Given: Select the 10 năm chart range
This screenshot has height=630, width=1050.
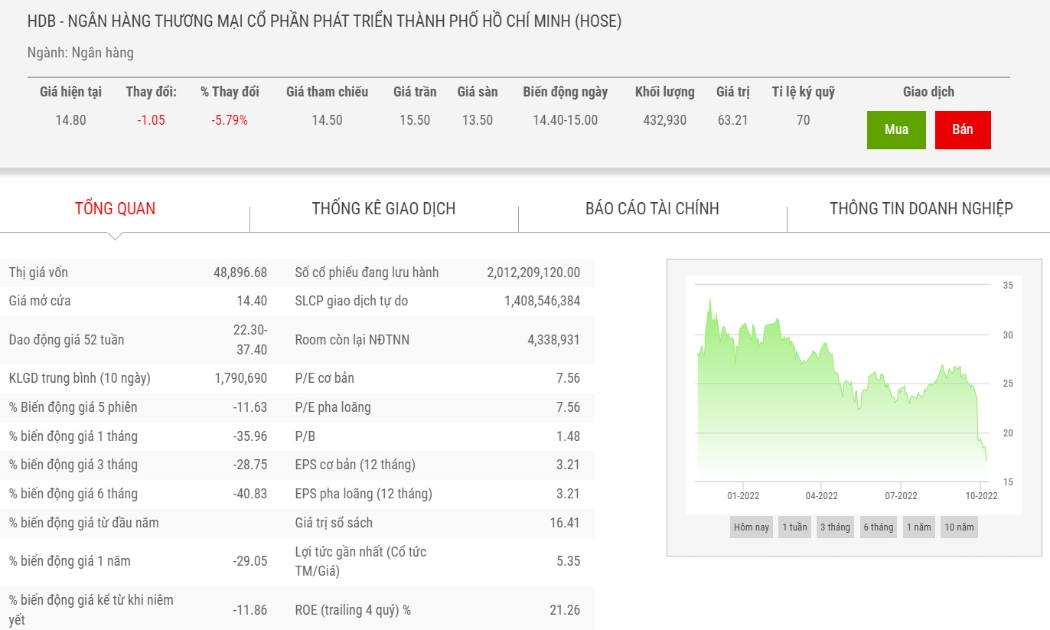Looking at the screenshot, I should (959, 527).
